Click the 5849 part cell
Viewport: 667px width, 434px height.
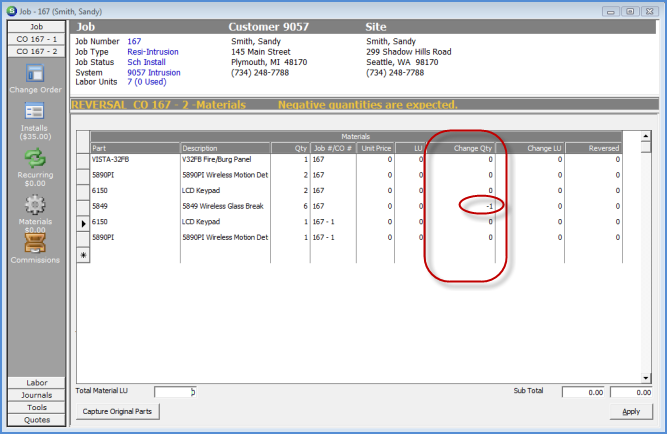click(135, 206)
